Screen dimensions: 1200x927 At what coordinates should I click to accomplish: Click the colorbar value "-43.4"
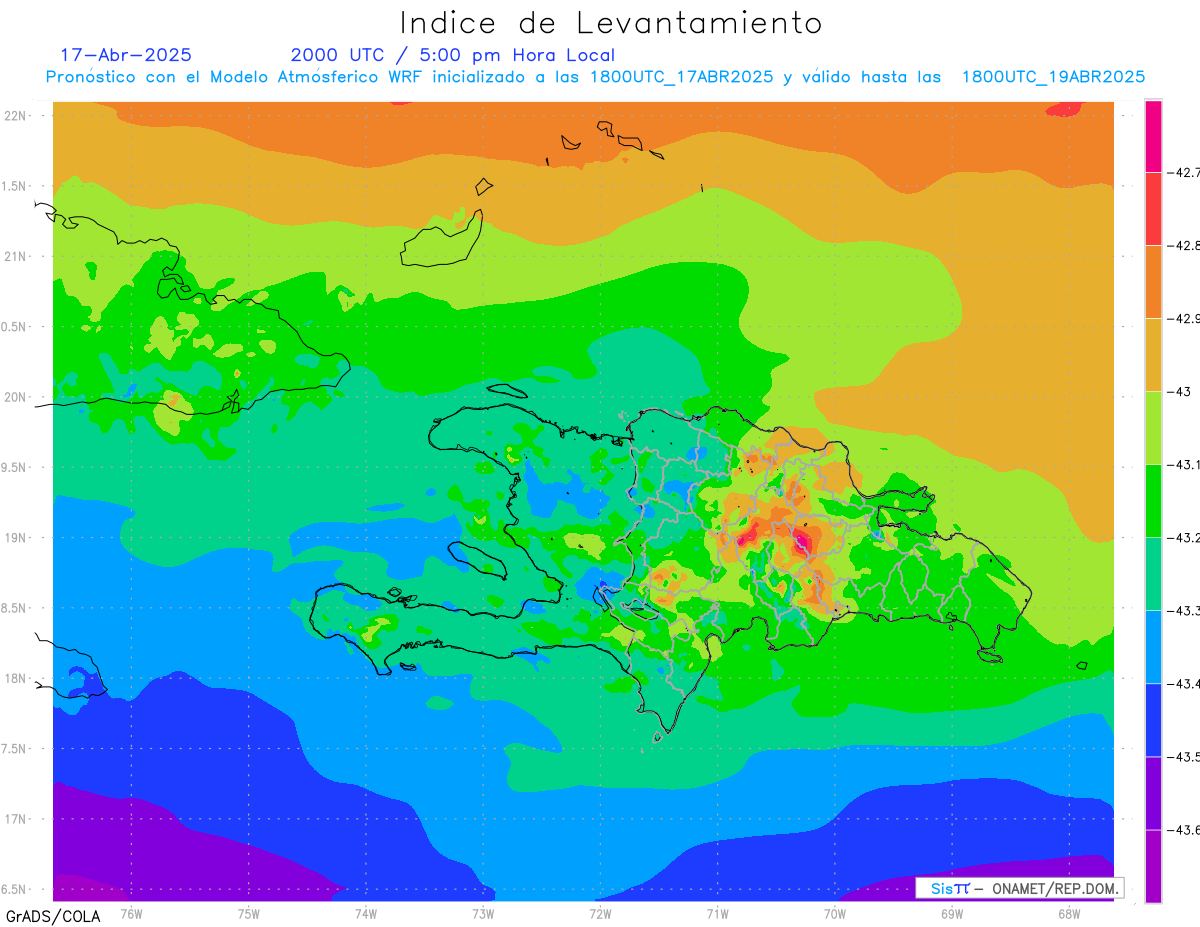pyautogui.click(x=1184, y=684)
